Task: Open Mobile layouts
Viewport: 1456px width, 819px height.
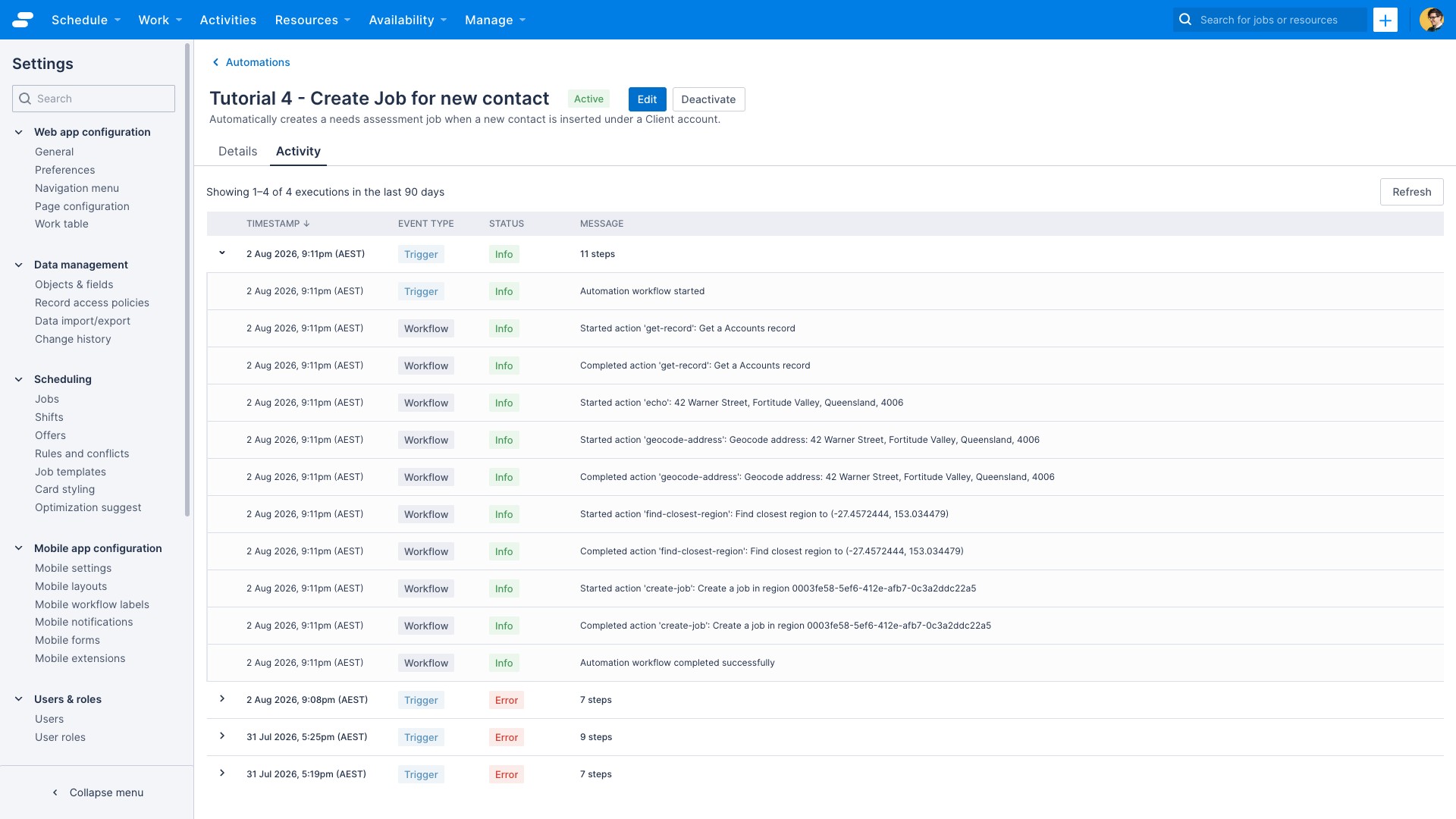Action: [71, 586]
